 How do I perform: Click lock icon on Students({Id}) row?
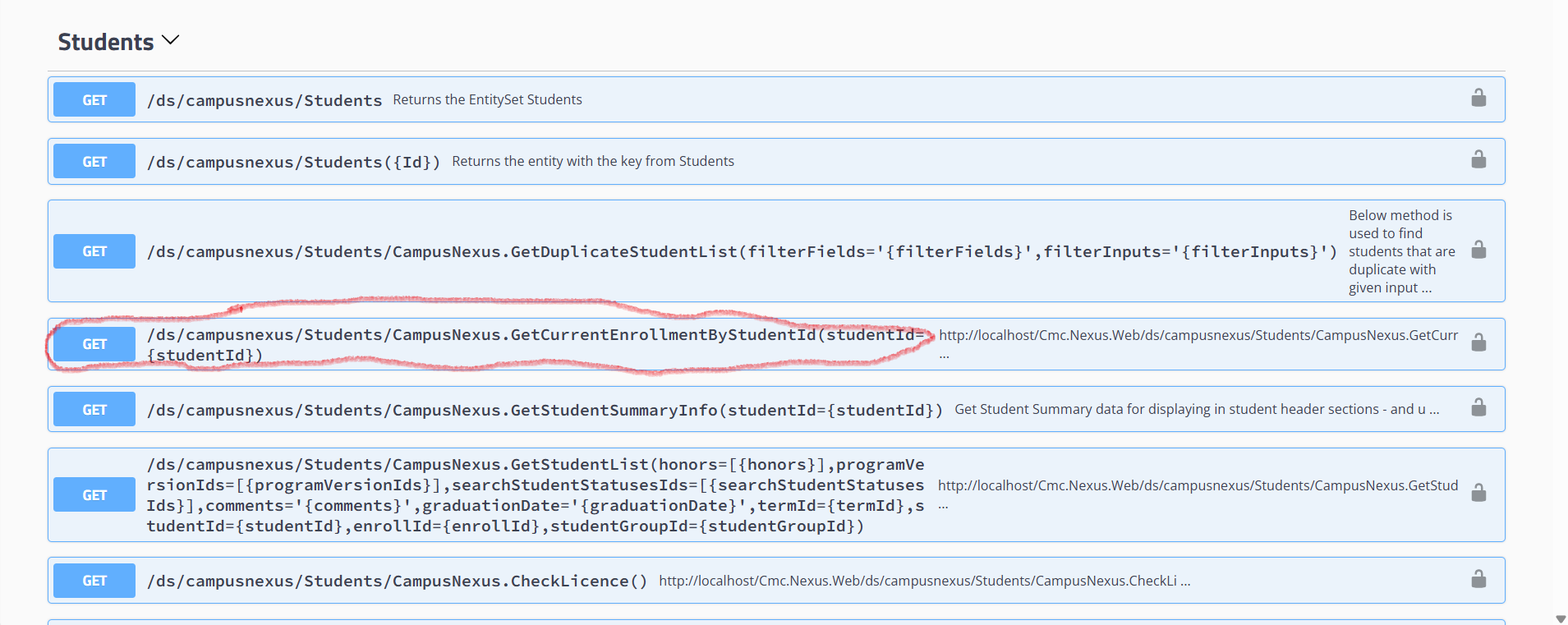(1478, 159)
